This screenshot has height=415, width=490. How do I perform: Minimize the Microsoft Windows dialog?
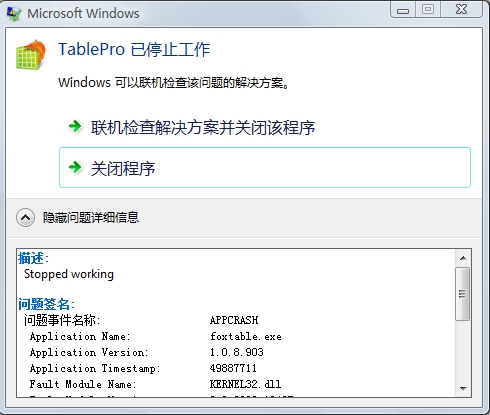tap(403, 9)
